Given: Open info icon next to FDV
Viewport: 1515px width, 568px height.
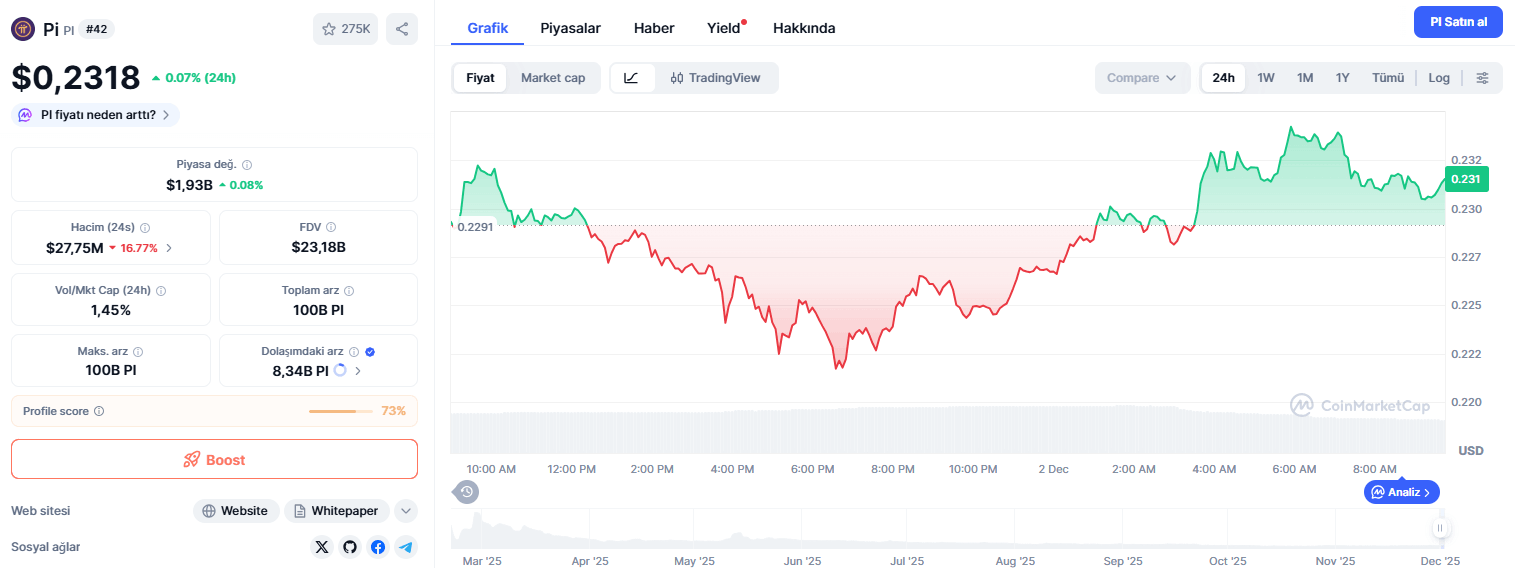Looking at the screenshot, I should (x=331, y=228).
